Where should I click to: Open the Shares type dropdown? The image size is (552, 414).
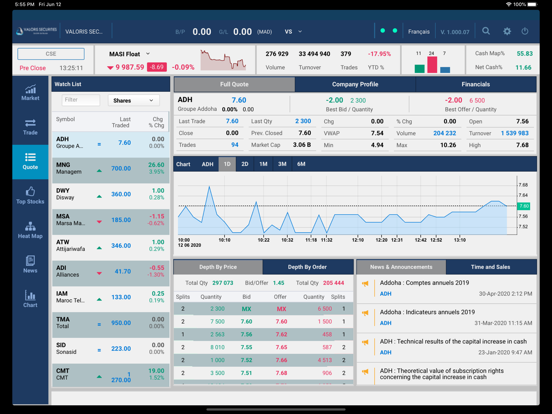click(x=133, y=100)
